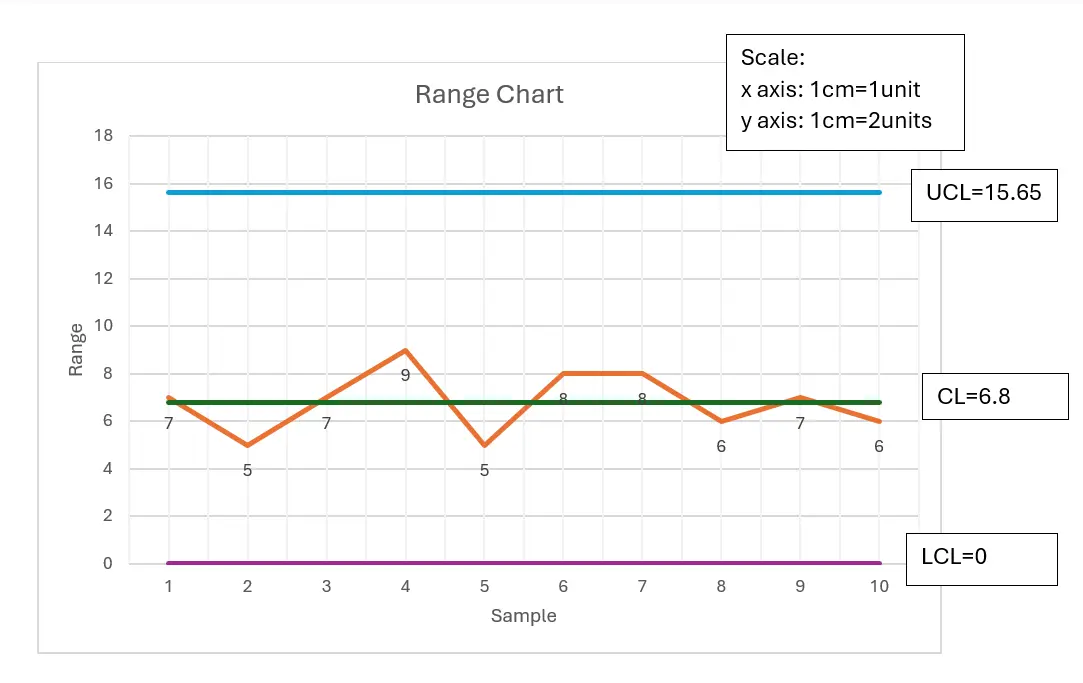Click horizontal axis label 6
The height and width of the screenshot is (683, 1083).
click(563, 587)
